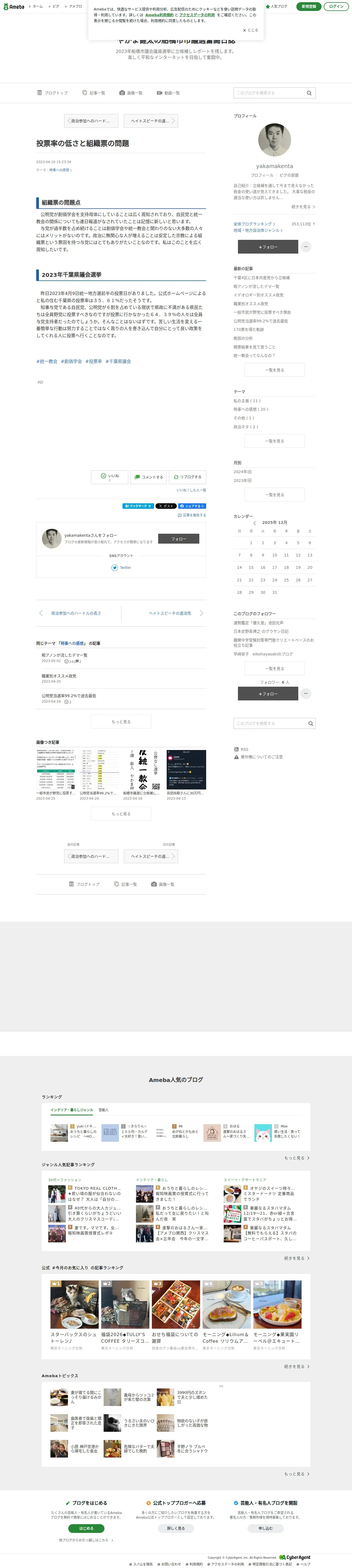Focus the top blog search field
Screen dimensions: 352x1568
[269, 93]
